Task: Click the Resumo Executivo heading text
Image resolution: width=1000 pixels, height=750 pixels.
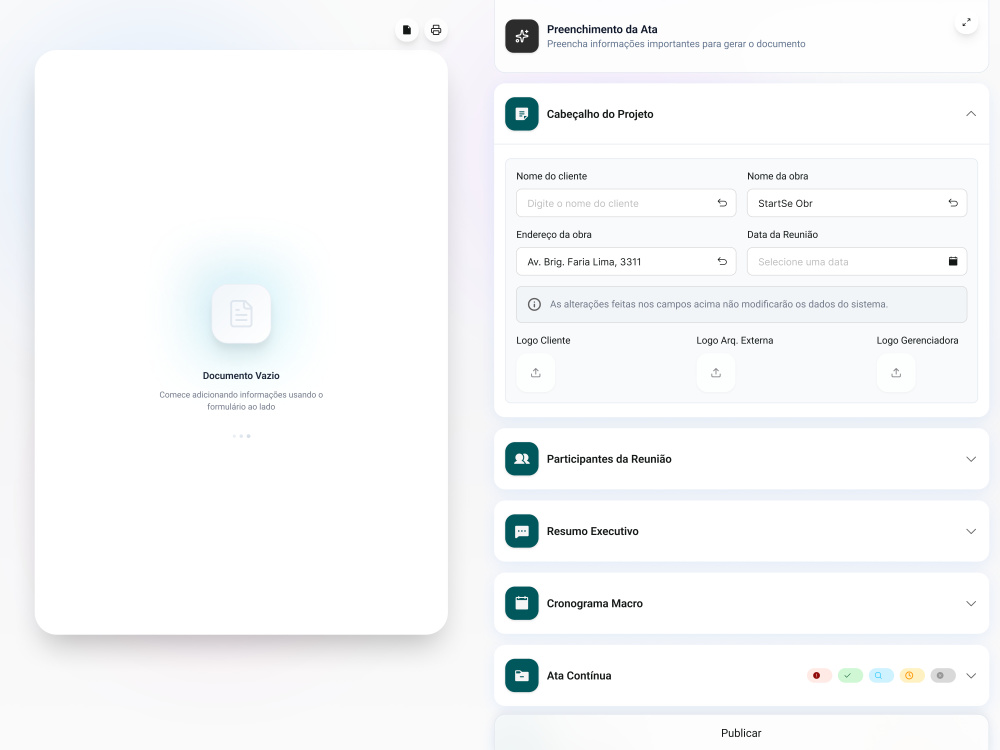Action: [592, 531]
